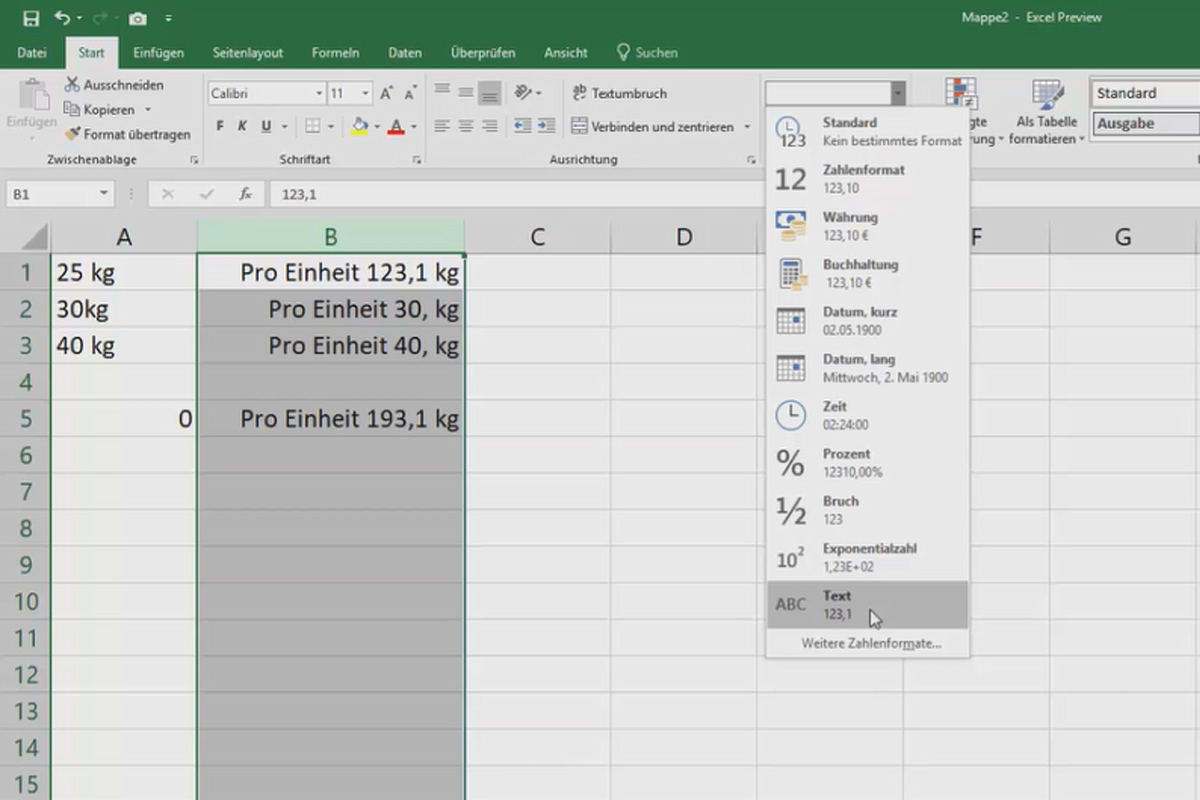Image resolution: width=1200 pixels, height=800 pixels.
Task: Click the Save icon in quick access toolbar
Action: tap(30, 17)
